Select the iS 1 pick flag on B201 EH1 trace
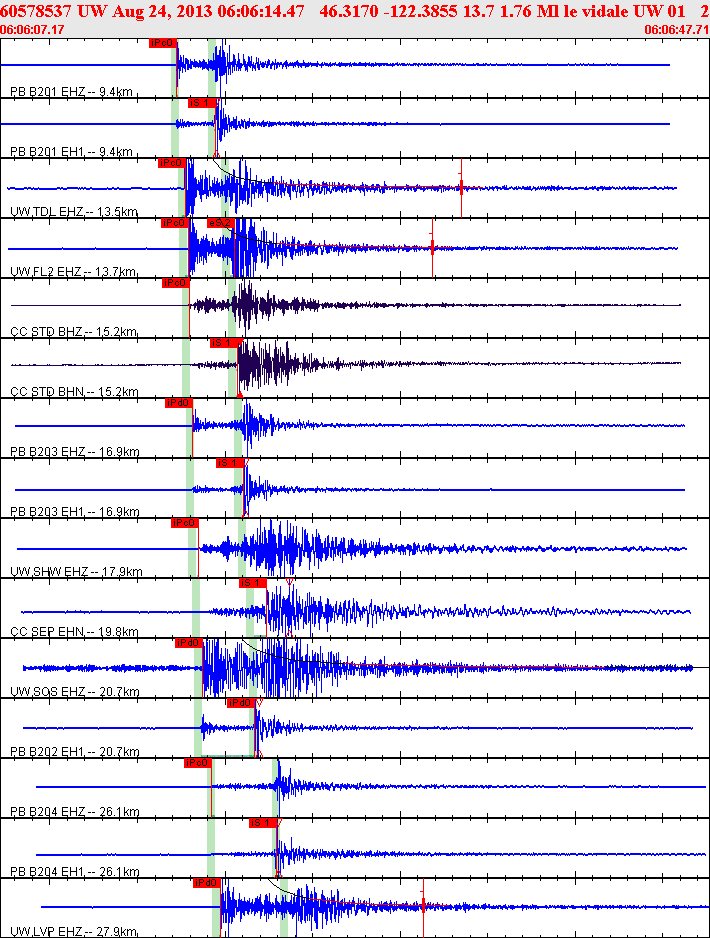The image size is (710, 938). pos(202,103)
